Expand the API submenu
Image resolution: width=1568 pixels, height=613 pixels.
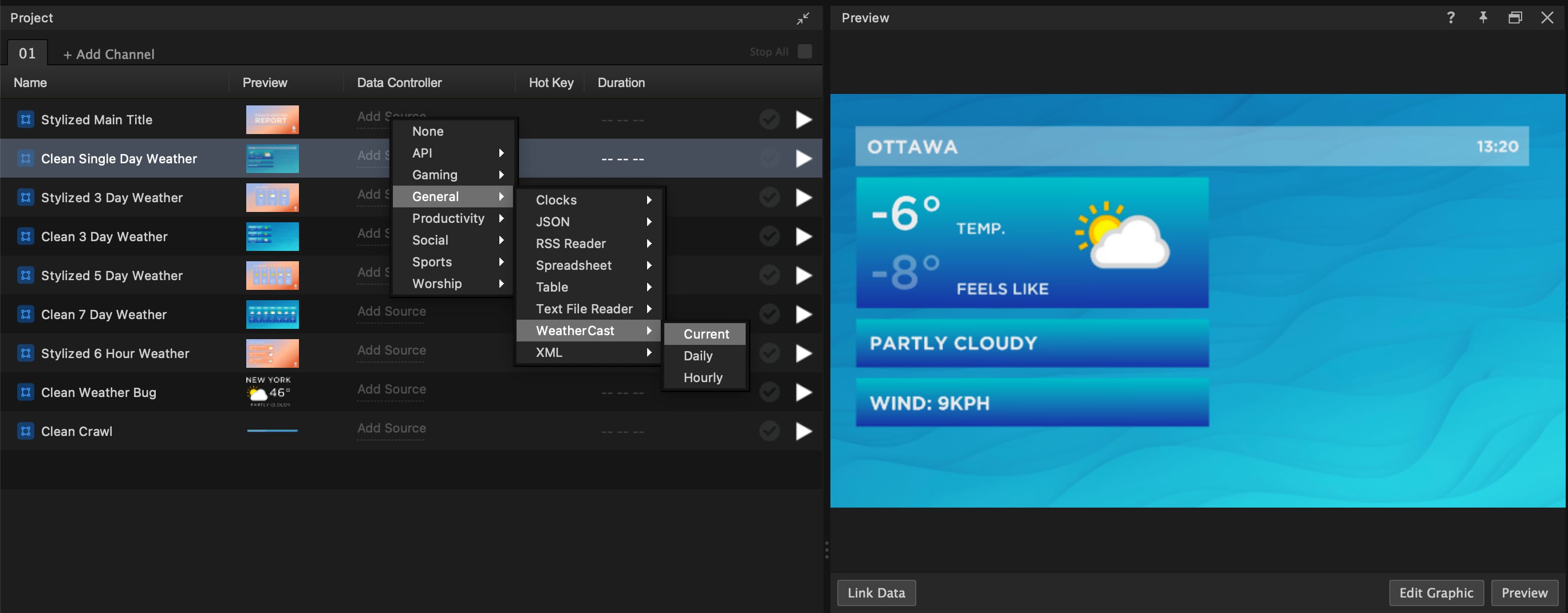click(454, 153)
